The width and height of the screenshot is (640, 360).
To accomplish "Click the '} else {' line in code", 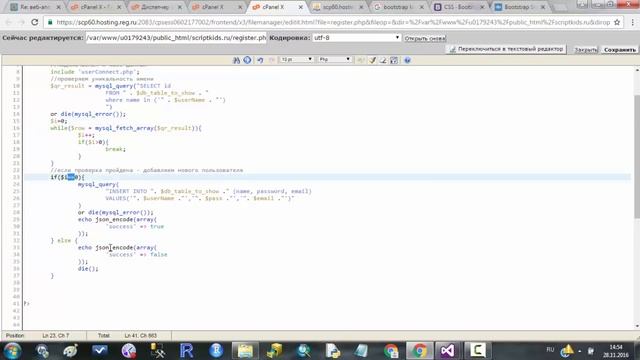I will [64, 240].
